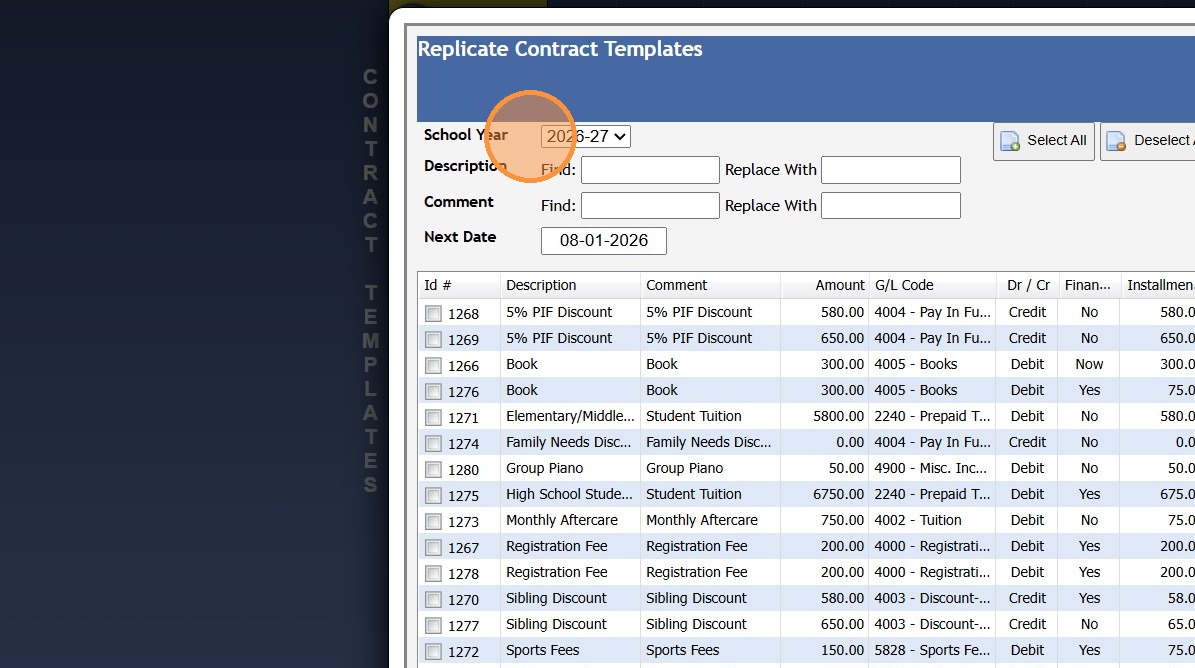1195x668 pixels.
Task: Click Sibling Discount description for Id 1277
Action: coord(570,624)
